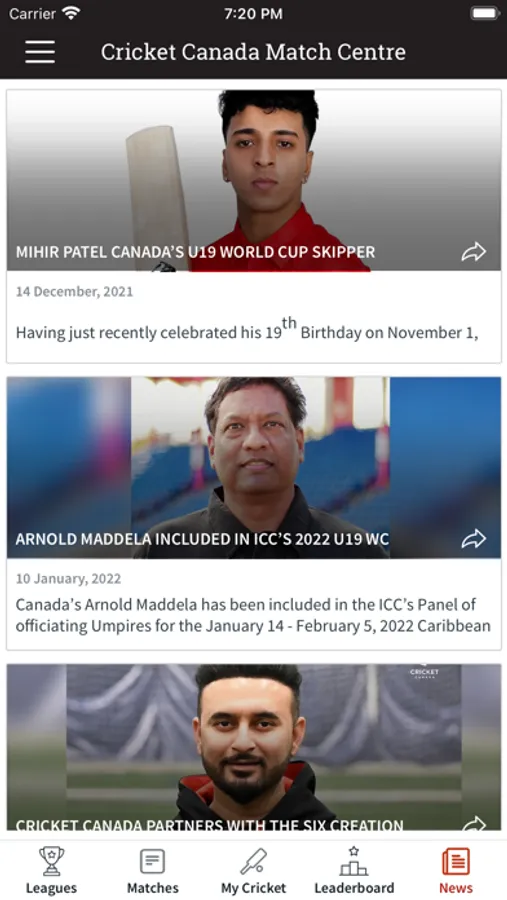Read the 19th Birthday article excerpt
Screen dimensions: 507x900
click(x=247, y=329)
